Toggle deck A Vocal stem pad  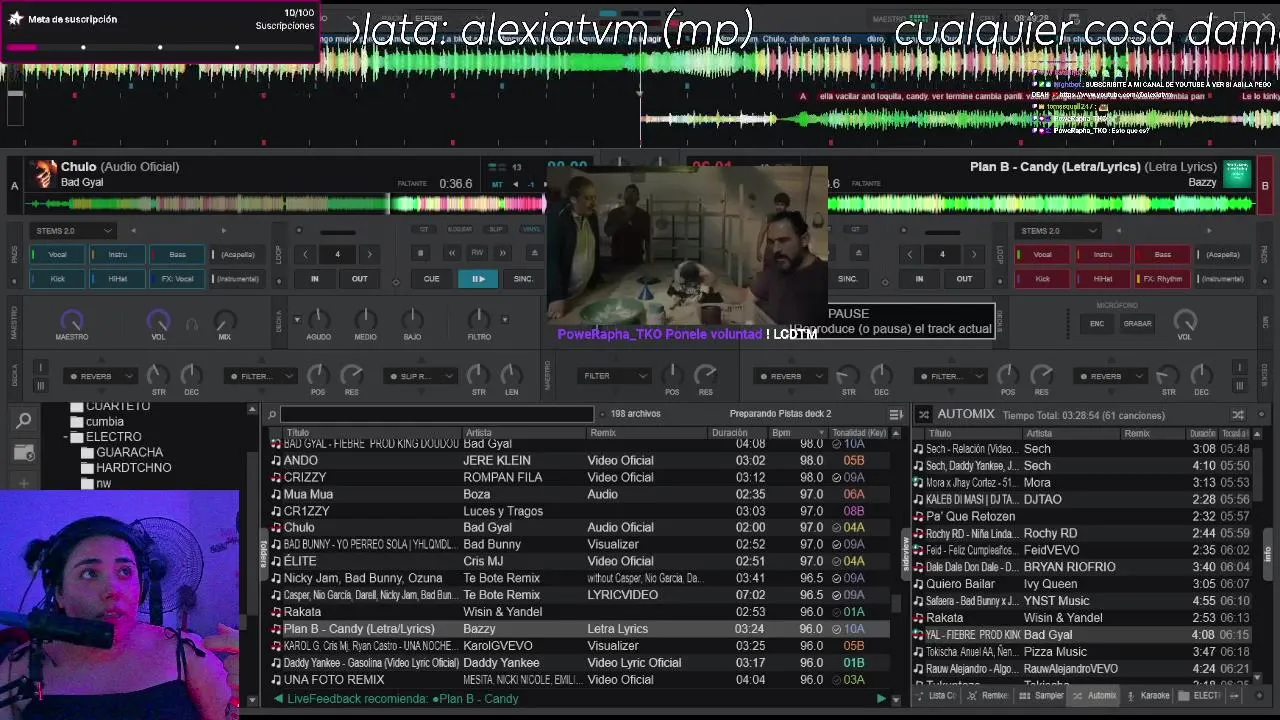coord(57,254)
